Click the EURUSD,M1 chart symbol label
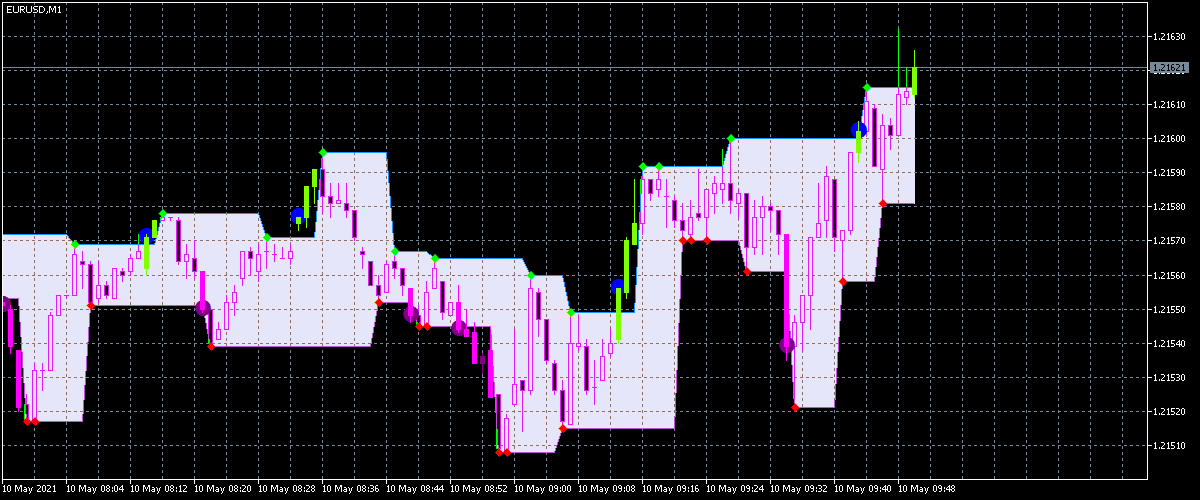Image resolution: width=1200 pixels, height=500 pixels. click(32, 9)
